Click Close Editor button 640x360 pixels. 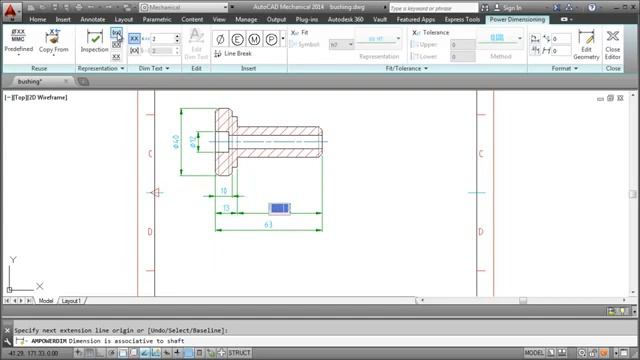click(613, 44)
